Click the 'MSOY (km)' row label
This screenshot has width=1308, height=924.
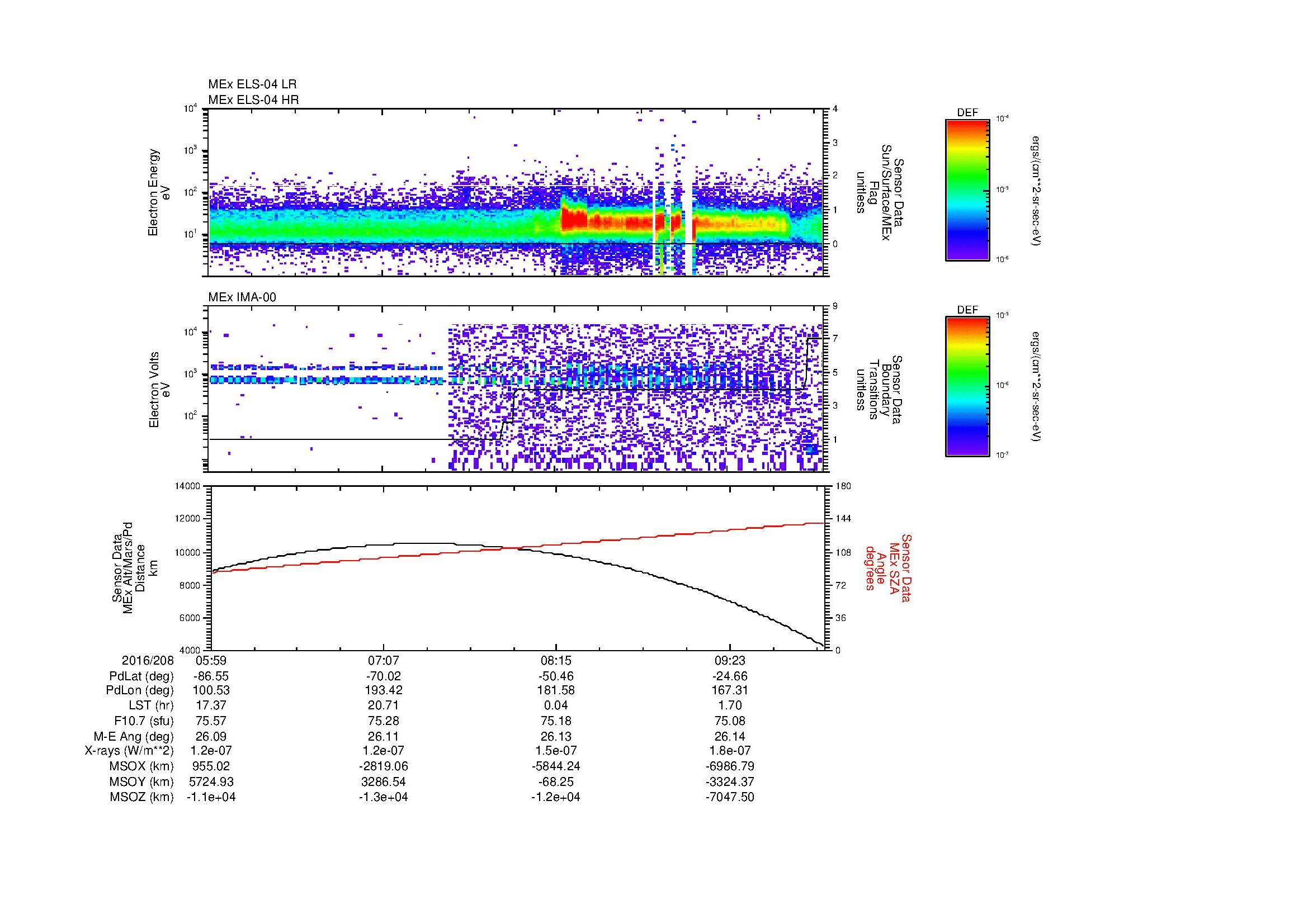142,781
